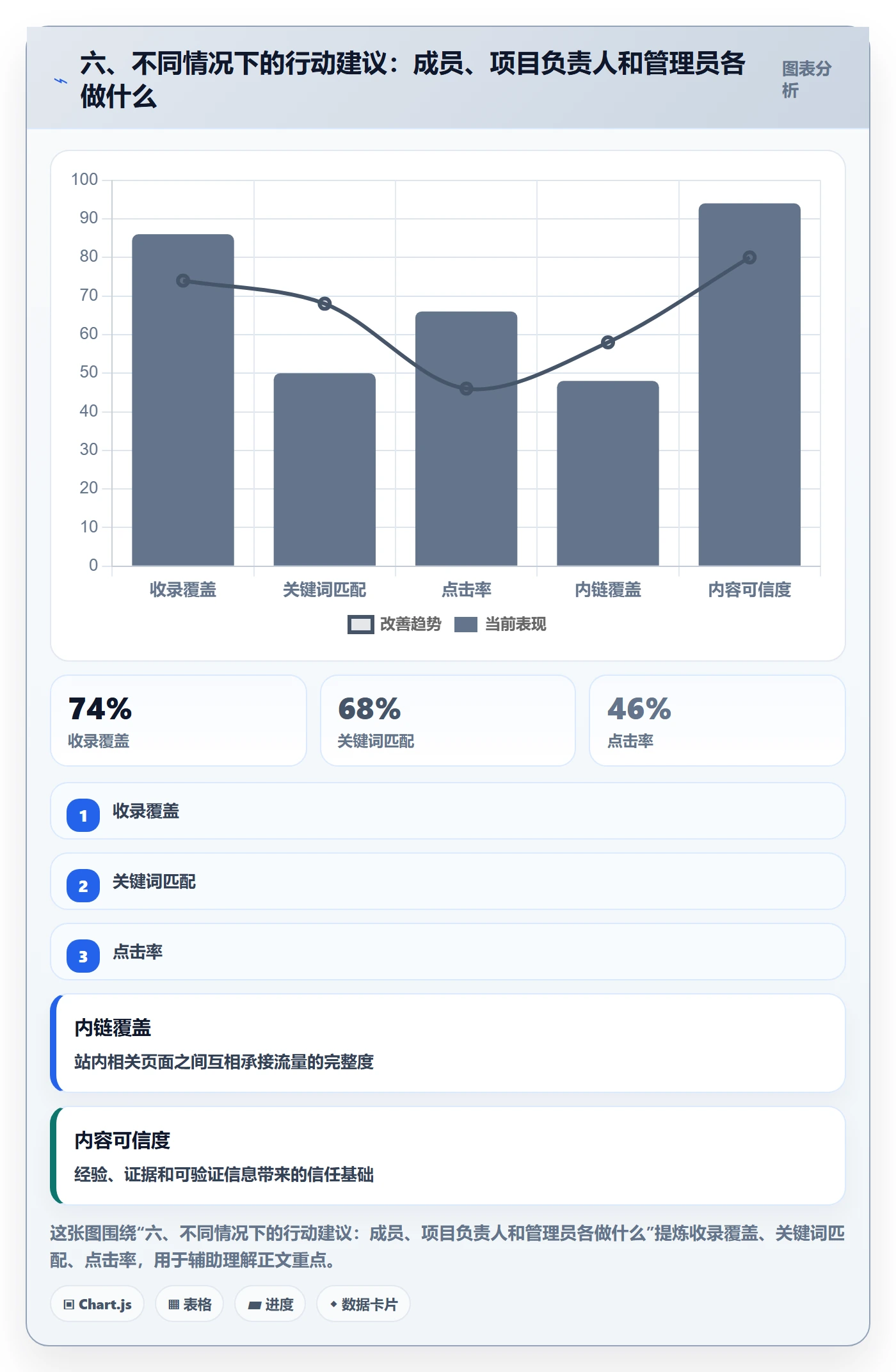Click trend line point on 内容可信度 bar
This screenshot has width=896, height=1372.
pyautogui.click(x=749, y=257)
